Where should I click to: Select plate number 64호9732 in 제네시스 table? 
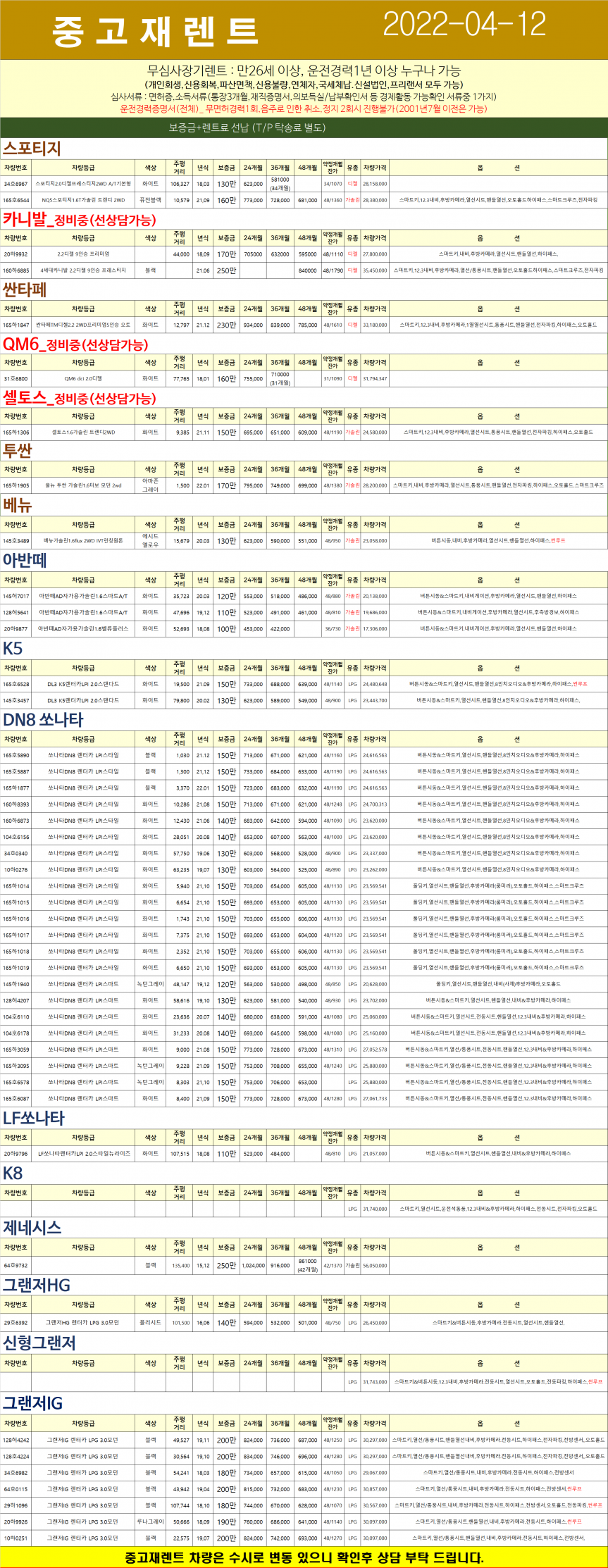15,1265
